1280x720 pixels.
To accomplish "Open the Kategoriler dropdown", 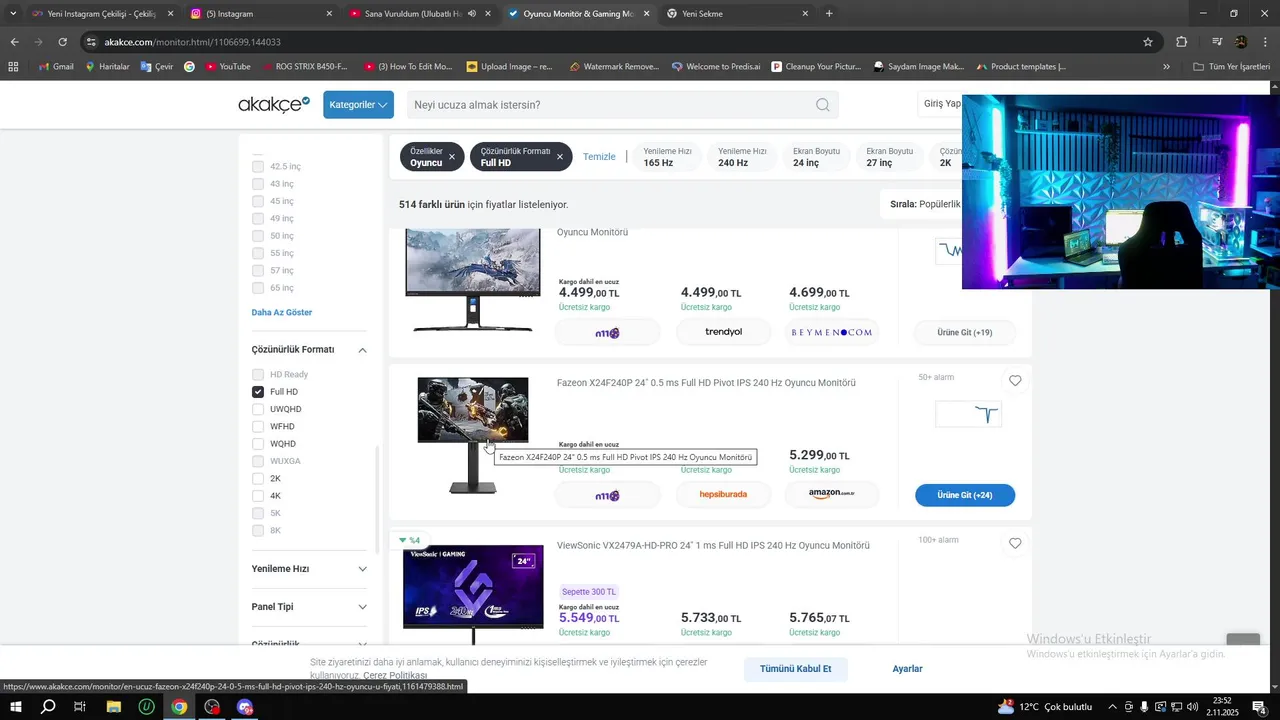I will [x=358, y=105].
